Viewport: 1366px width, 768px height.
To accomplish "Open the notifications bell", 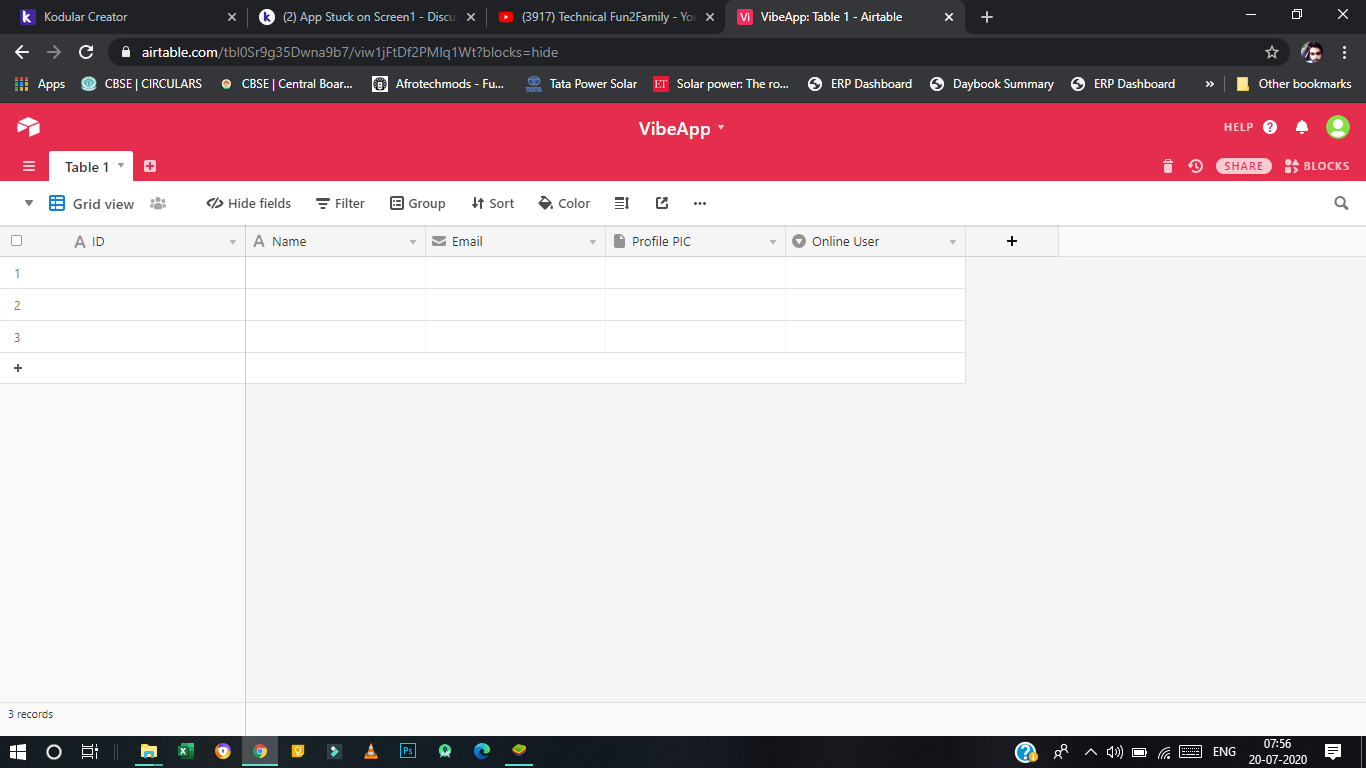I will [x=1302, y=127].
